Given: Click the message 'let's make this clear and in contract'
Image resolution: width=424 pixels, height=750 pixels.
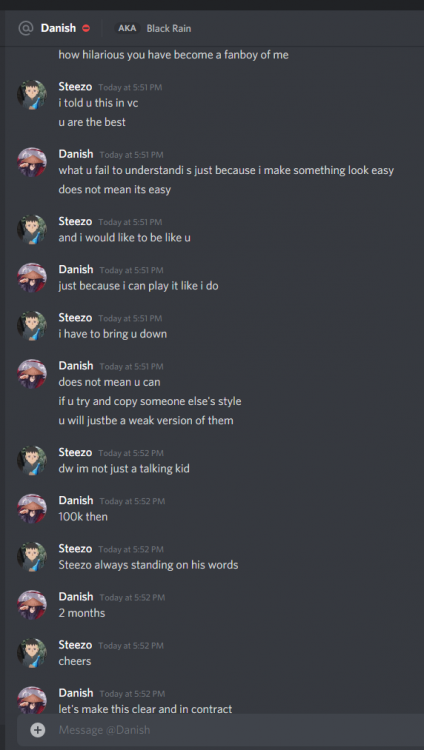Looking at the screenshot, I should point(145,709).
